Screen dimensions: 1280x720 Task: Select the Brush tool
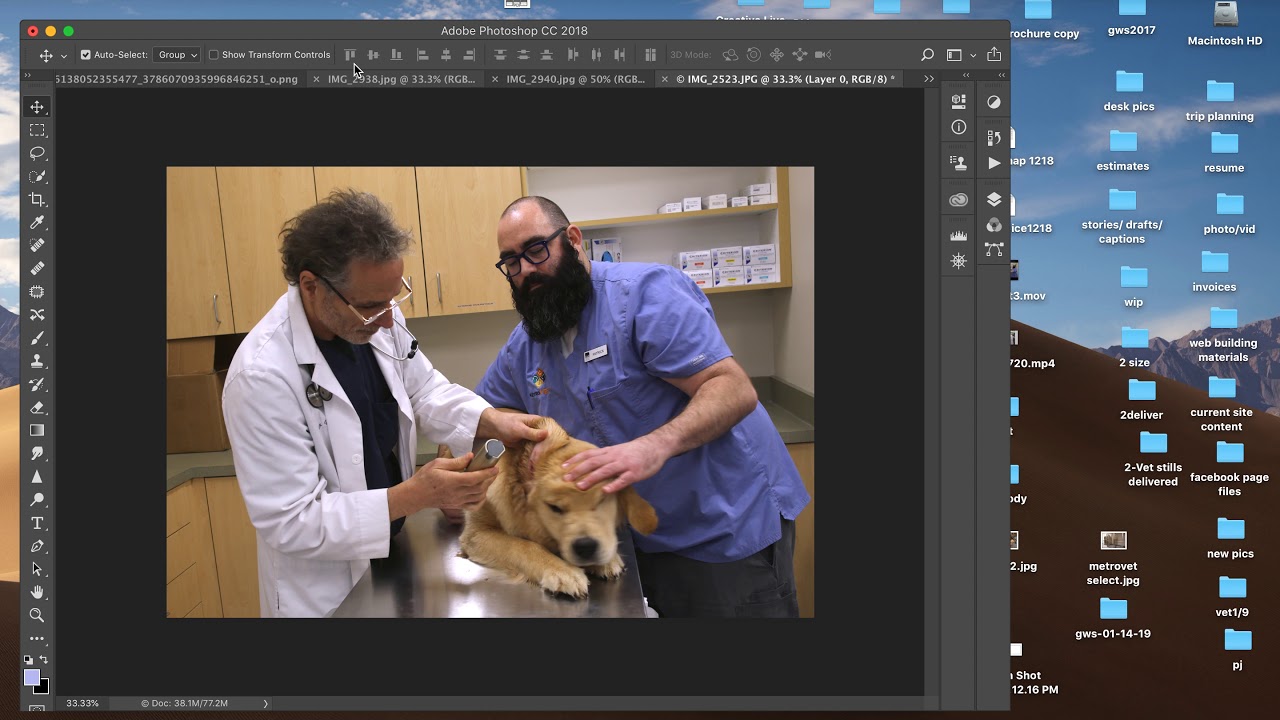tap(37, 338)
